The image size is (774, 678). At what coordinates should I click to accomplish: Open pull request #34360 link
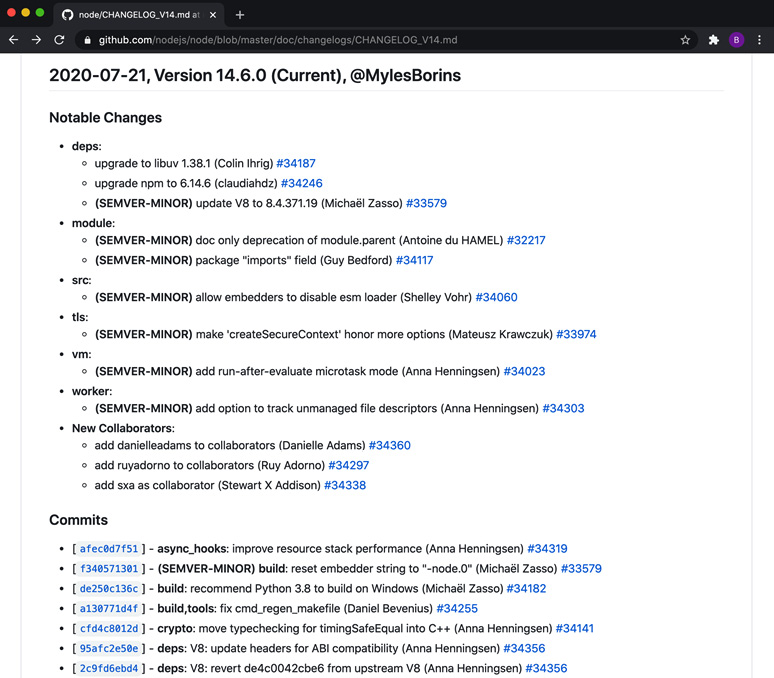389,445
